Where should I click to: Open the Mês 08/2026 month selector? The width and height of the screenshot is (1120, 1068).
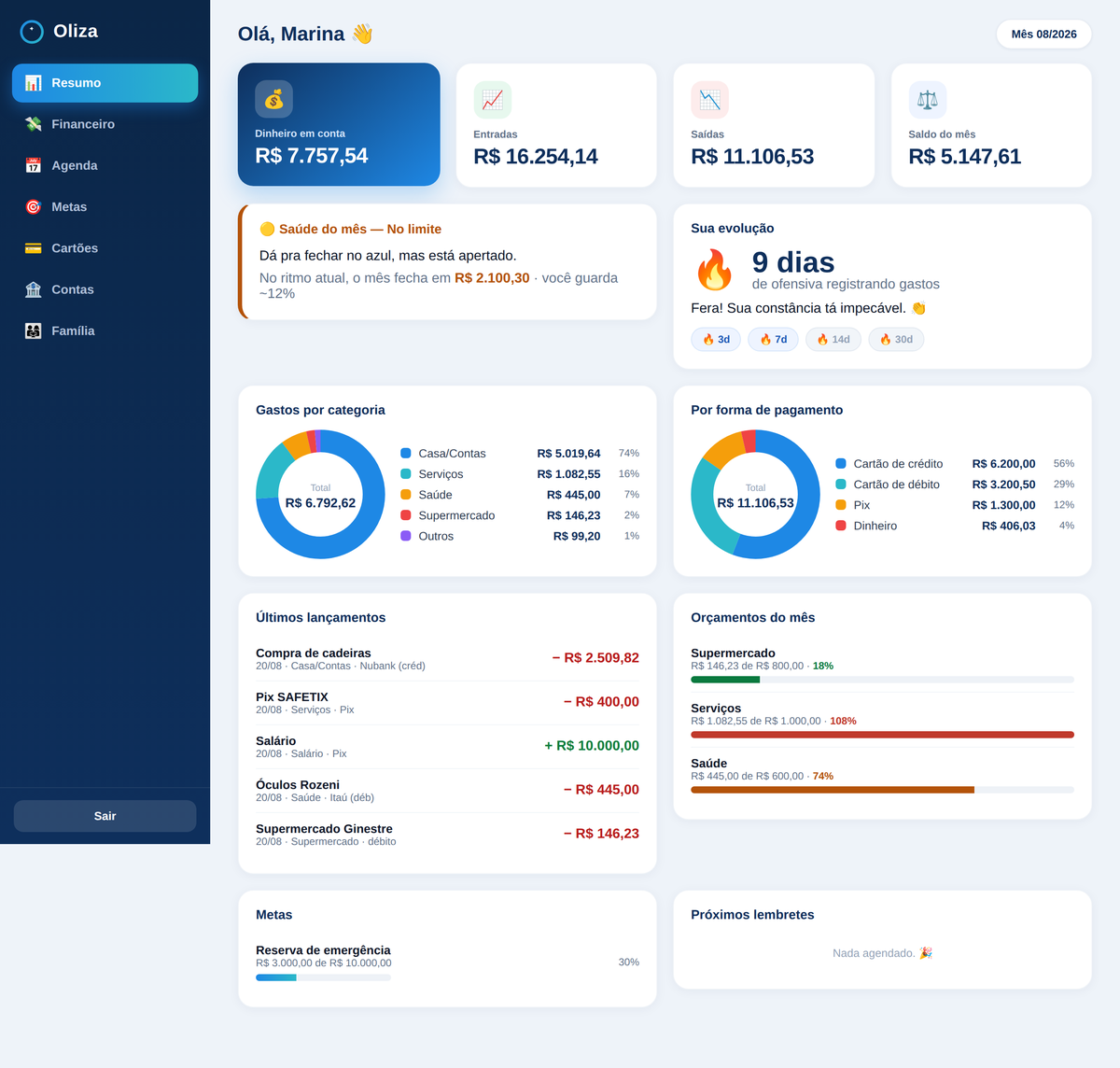tap(1044, 34)
